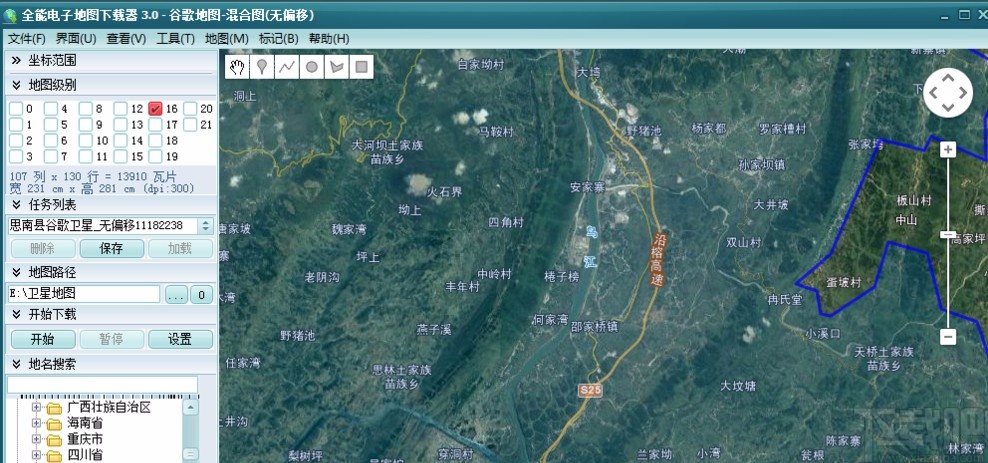988x463 pixels.
Task: Collapse the 任务列表 section
Action: [16, 205]
